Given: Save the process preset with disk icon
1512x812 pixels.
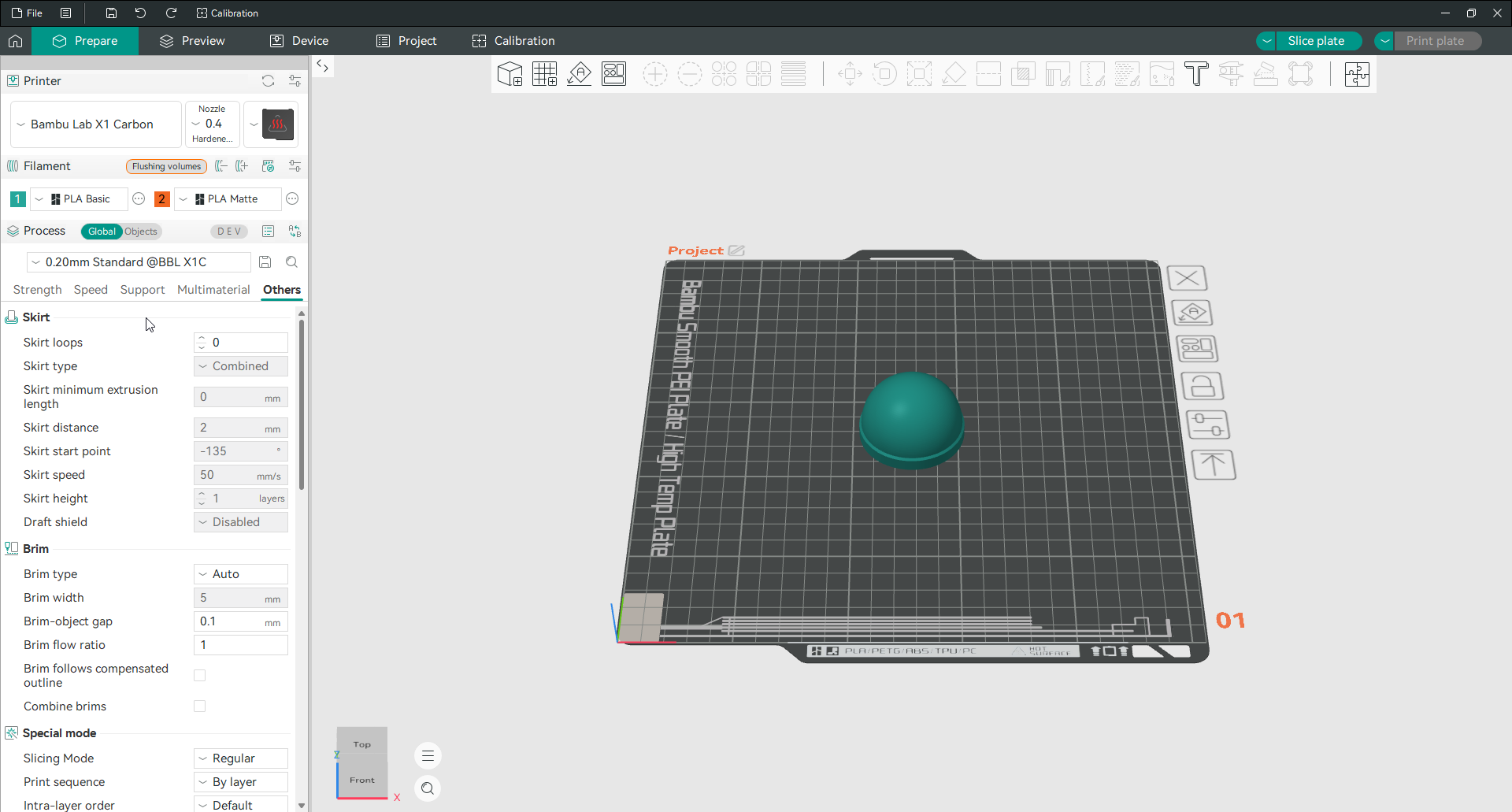Looking at the screenshot, I should (x=265, y=261).
